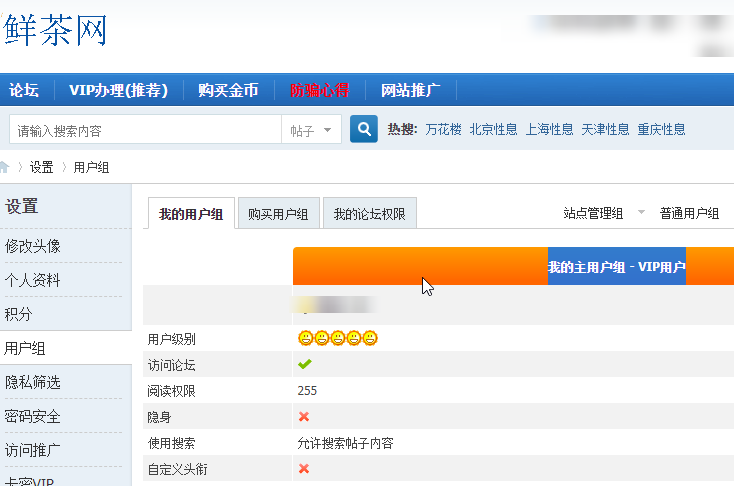Click the 访问论坛 row label
The width and height of the screenshot is (734, 486).
point(171,365)
